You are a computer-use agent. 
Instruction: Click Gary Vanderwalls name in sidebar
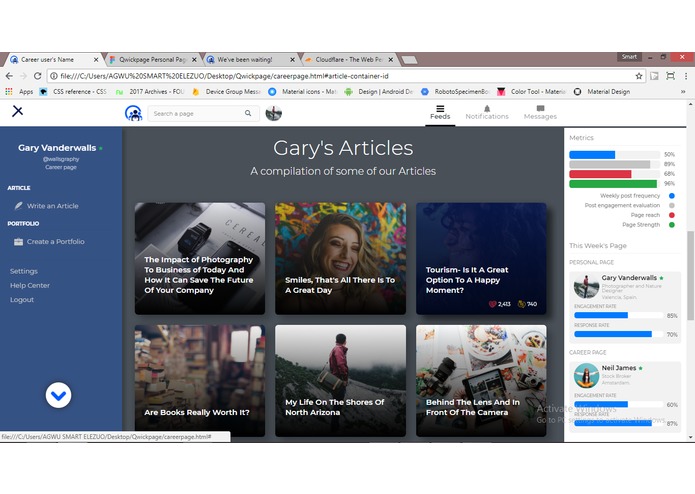coord(57,148)
